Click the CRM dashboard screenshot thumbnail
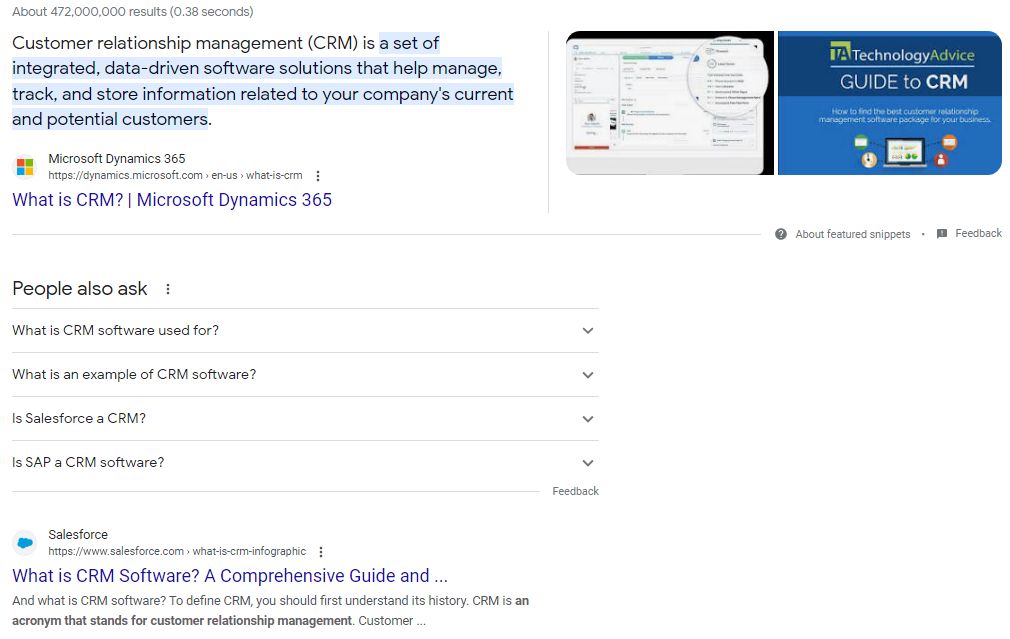 tap(669, 102)
